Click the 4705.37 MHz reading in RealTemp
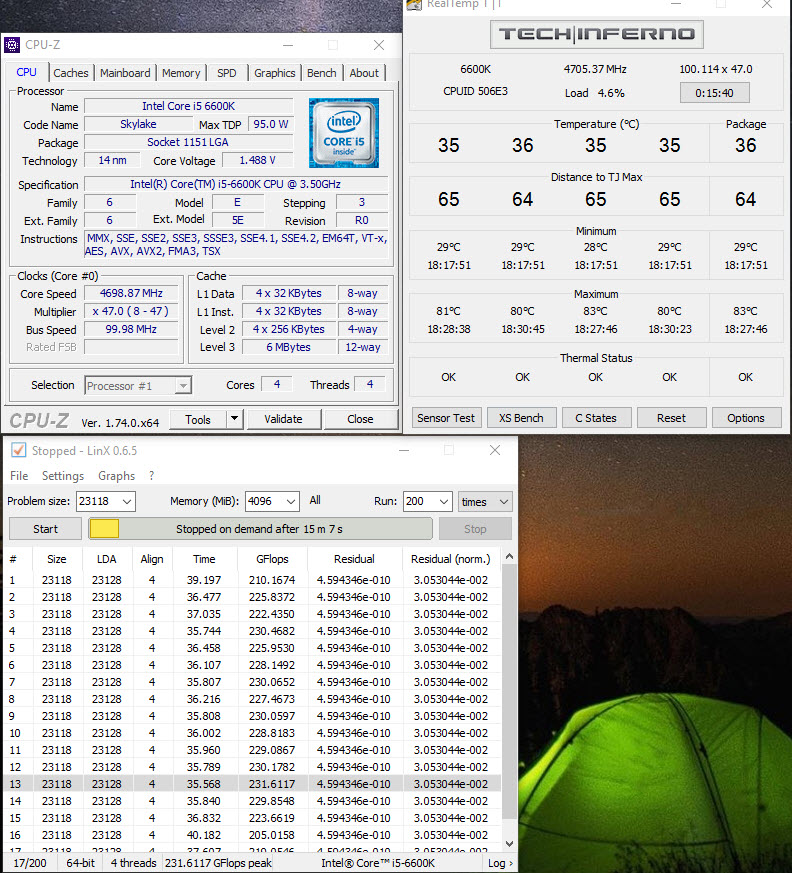The image size is (792, 873). (595, 70)
